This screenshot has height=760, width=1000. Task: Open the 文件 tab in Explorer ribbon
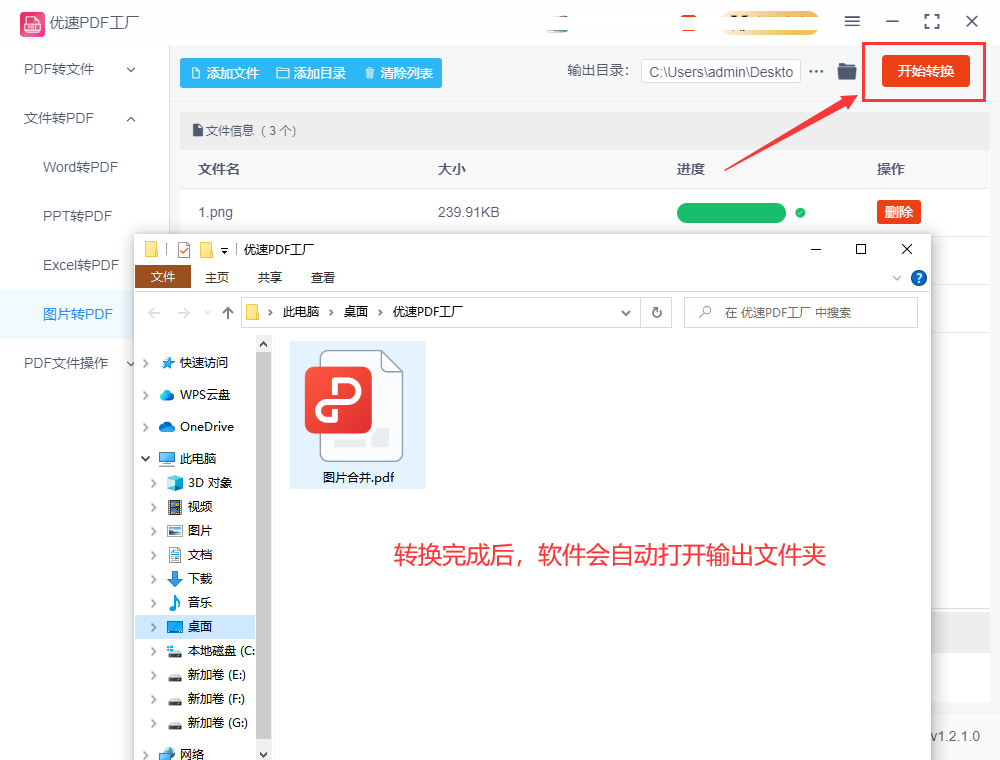[x=163, y=277]
